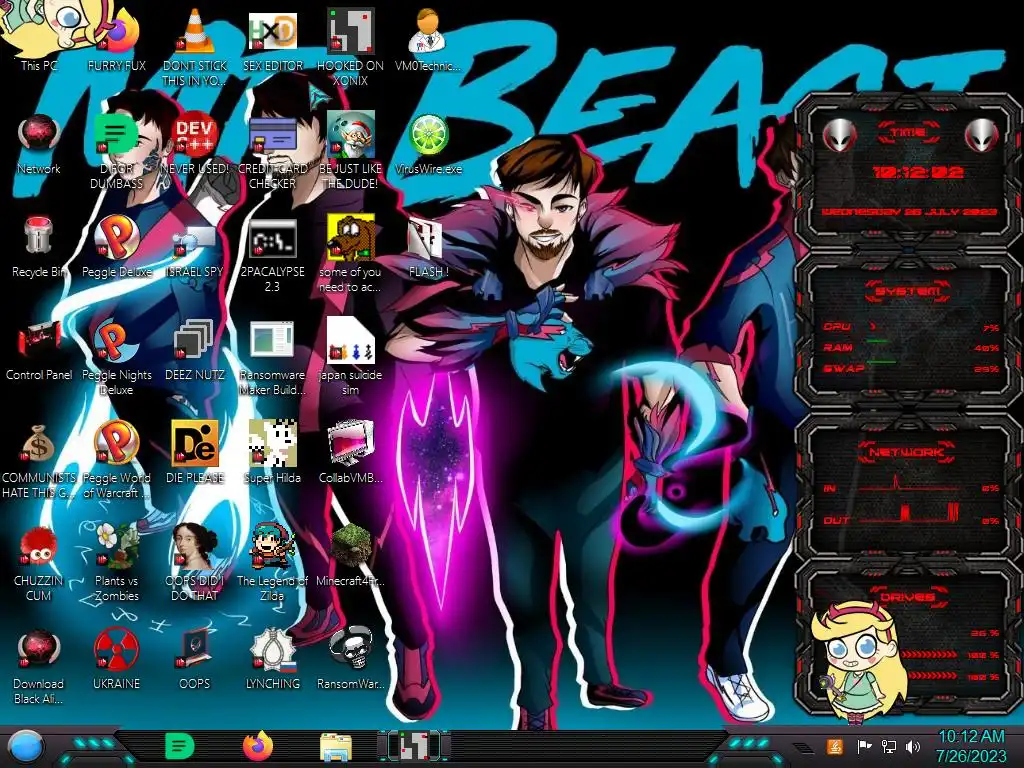
Task: Select the portrait OOPS DID I DO THAT icon
Action: point(195,564)
